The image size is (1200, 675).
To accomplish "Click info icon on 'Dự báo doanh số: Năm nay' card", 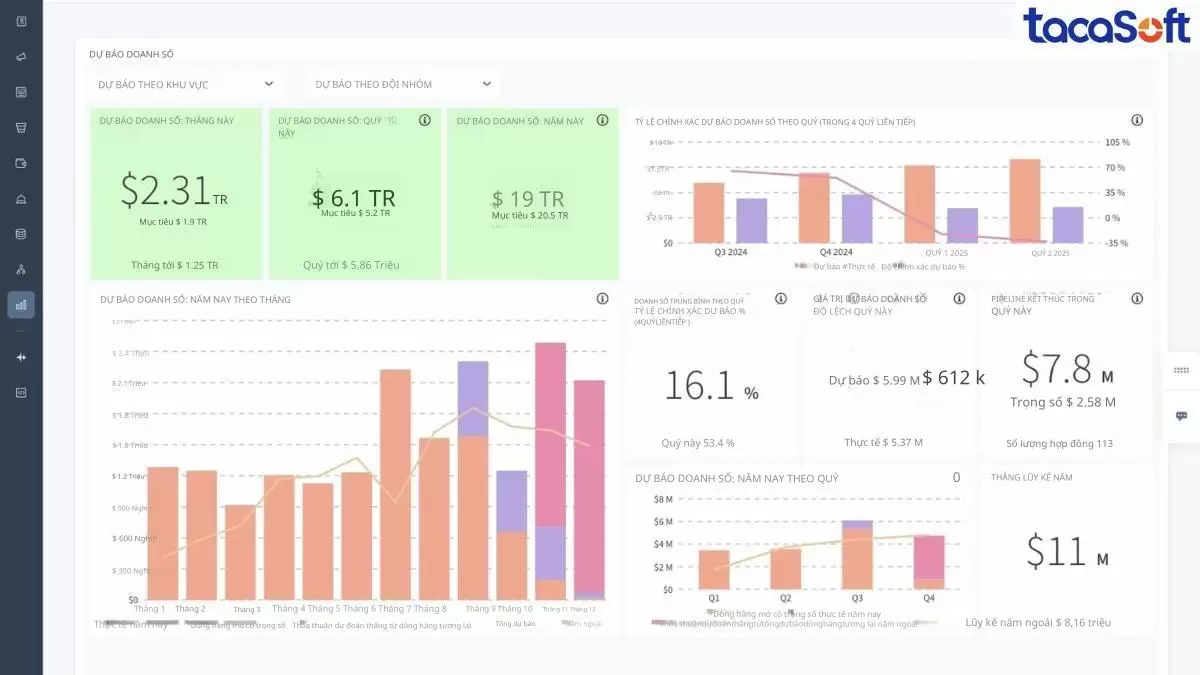I will pyautogui.click(x=602, y=120).
